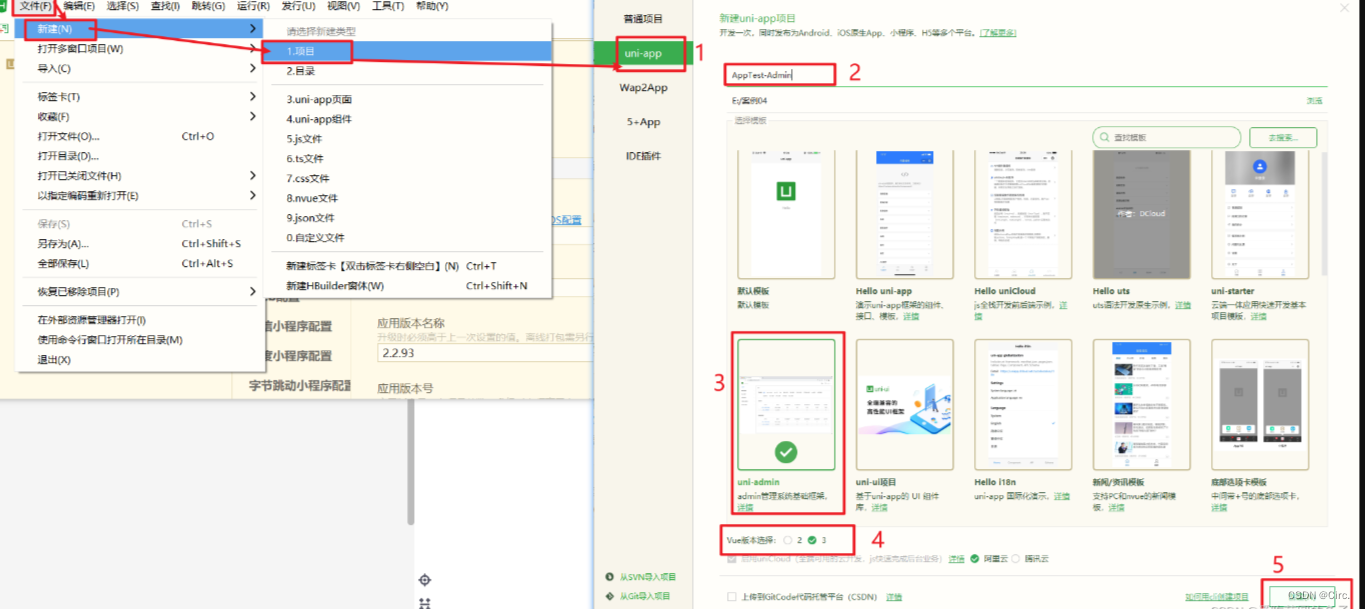This screenshot has height=609, width=1365.
Task: Choose 使用命令行窗口打开所在目录(M)
Action: click(x=141, y=340)
